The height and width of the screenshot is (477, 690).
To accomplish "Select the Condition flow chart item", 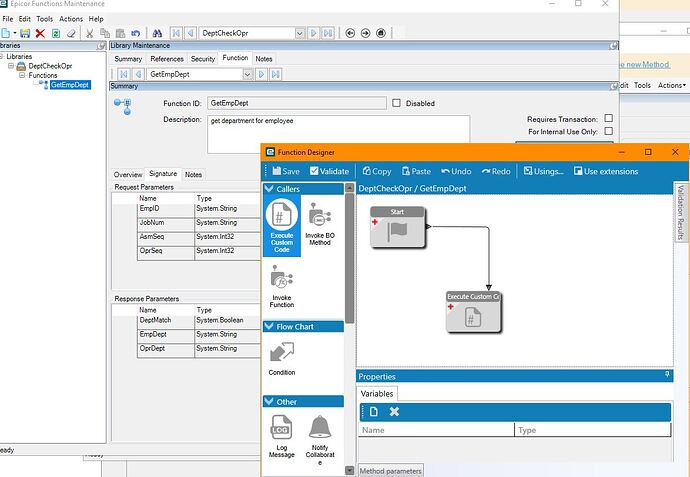I will 282,358.
